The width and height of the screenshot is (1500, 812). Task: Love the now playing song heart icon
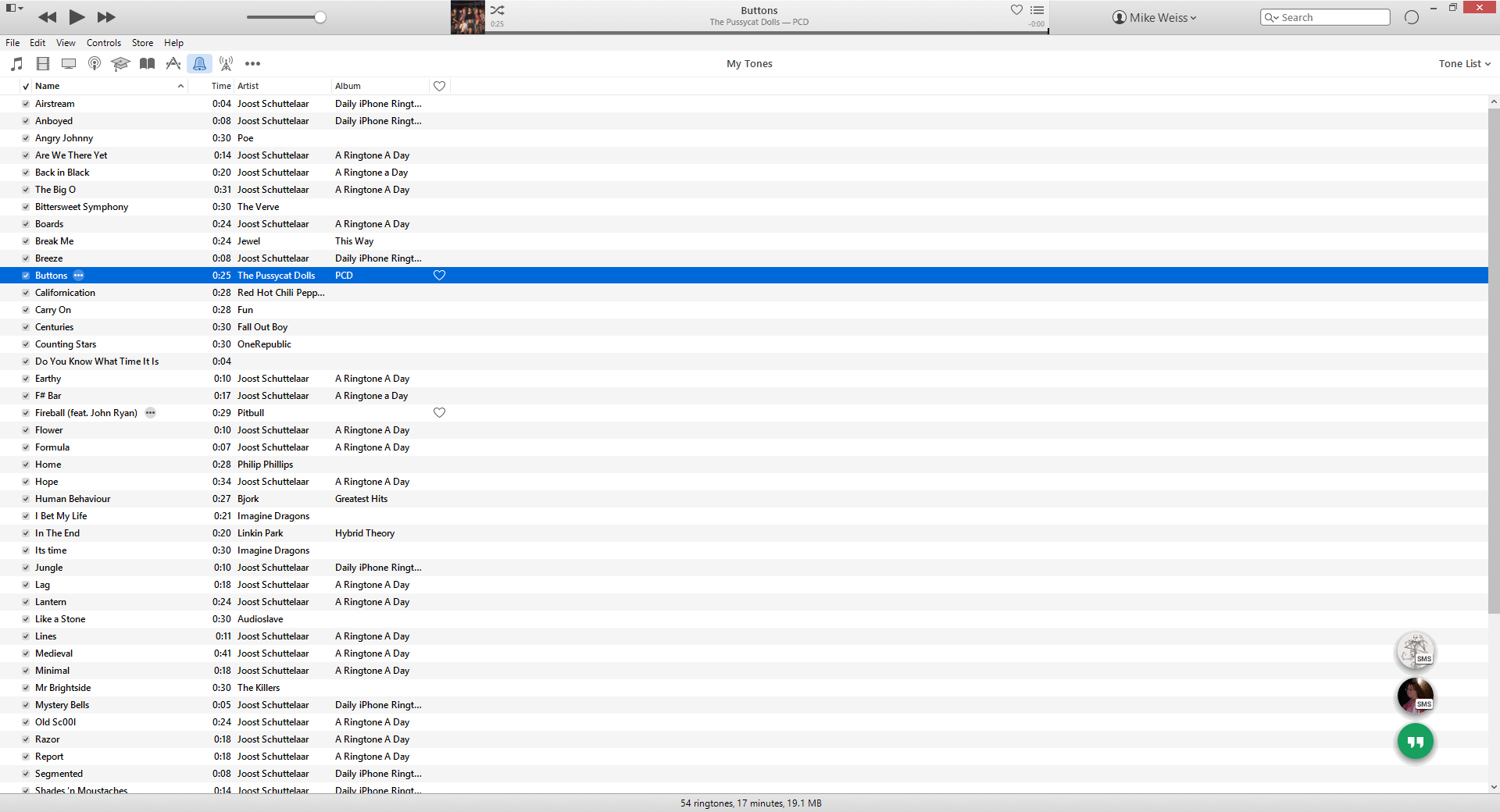coord(1016,9)
